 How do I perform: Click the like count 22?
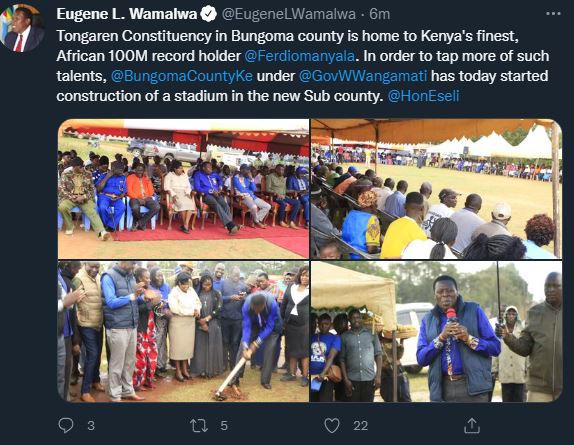click(360, 426)
